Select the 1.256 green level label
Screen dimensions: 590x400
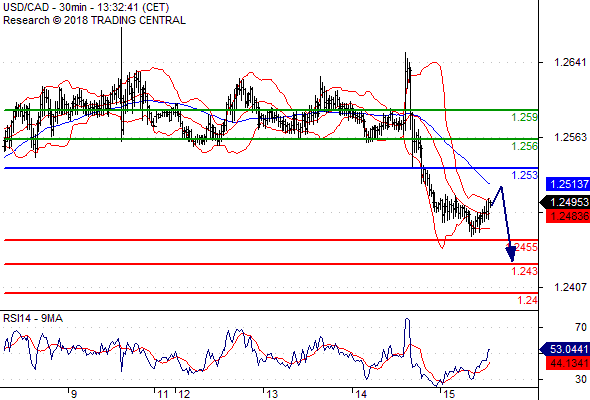[524, 146]
